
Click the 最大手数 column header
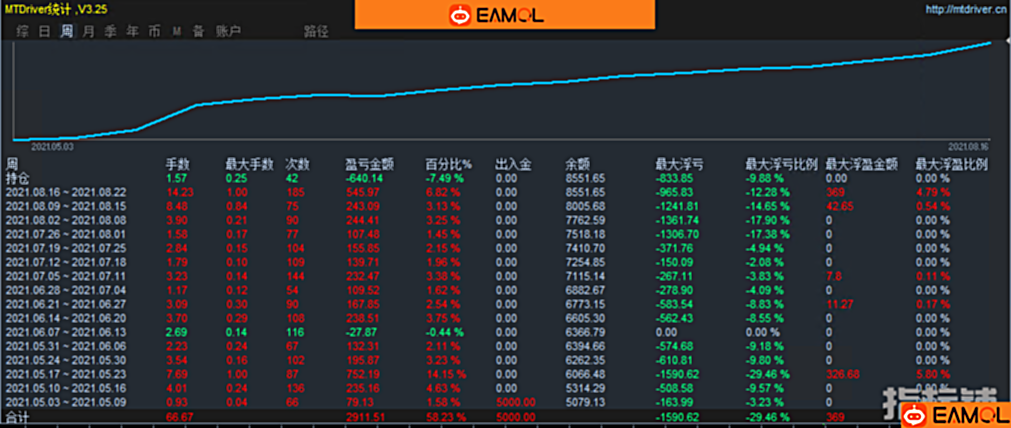[248, 164]
